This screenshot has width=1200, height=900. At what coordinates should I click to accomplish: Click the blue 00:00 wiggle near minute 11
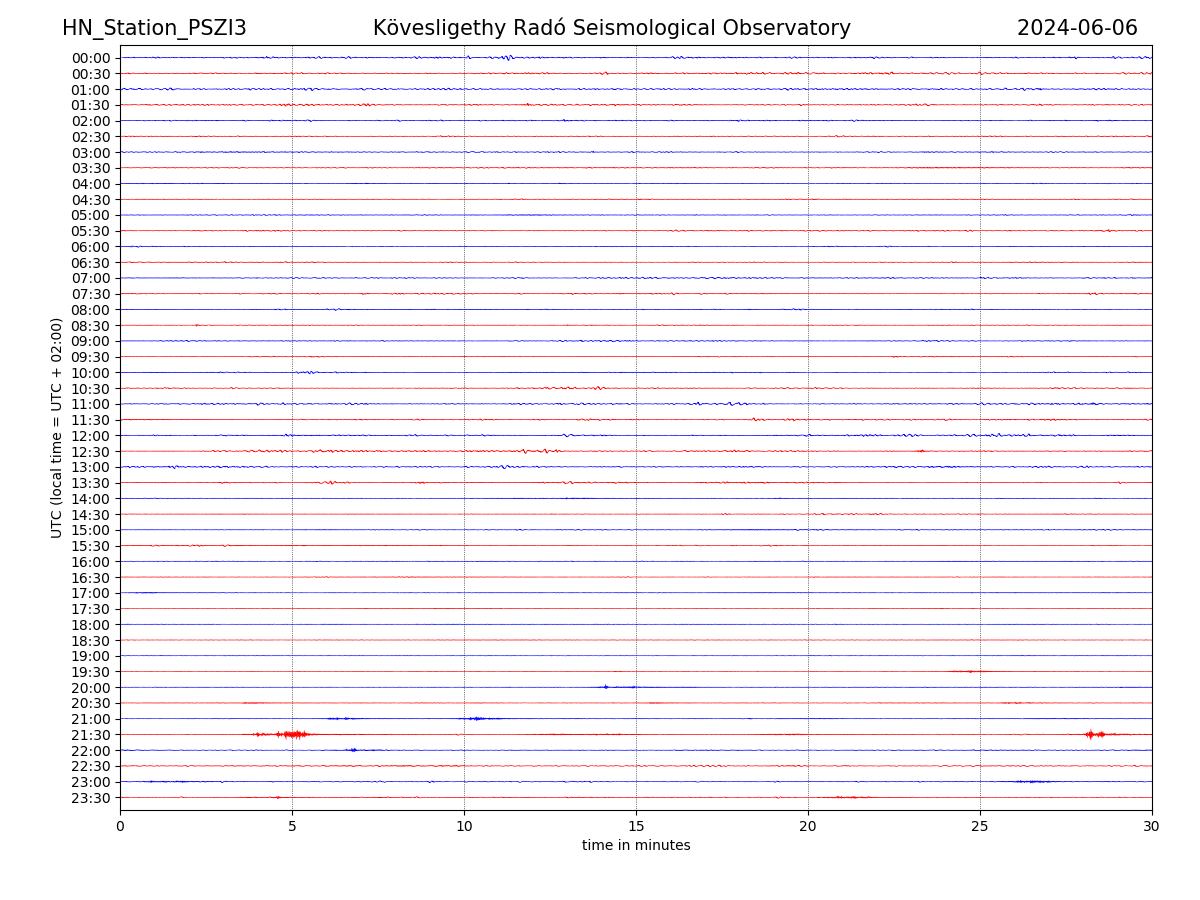click(506, 58)
